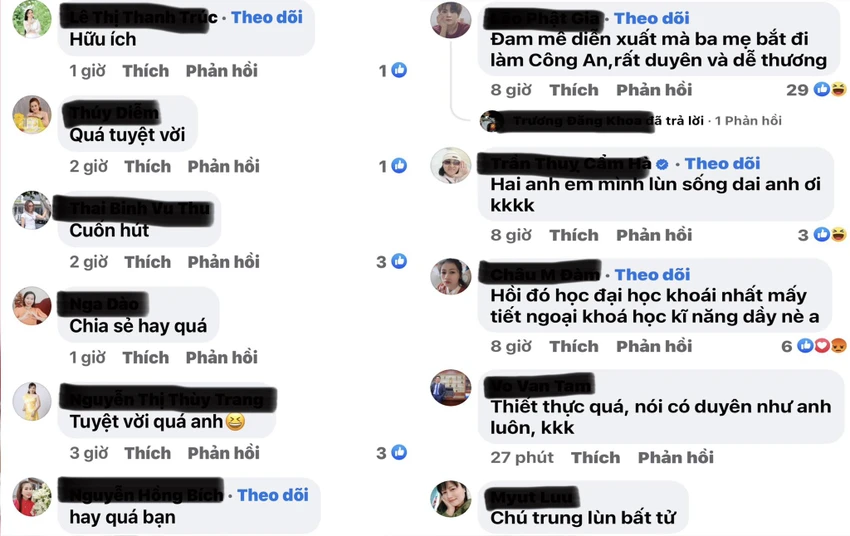This screenshot has width=850, height=536.
Task: Follow the 'hay quá bạn' commenter via Theo dõi
Action: [273, 495]
